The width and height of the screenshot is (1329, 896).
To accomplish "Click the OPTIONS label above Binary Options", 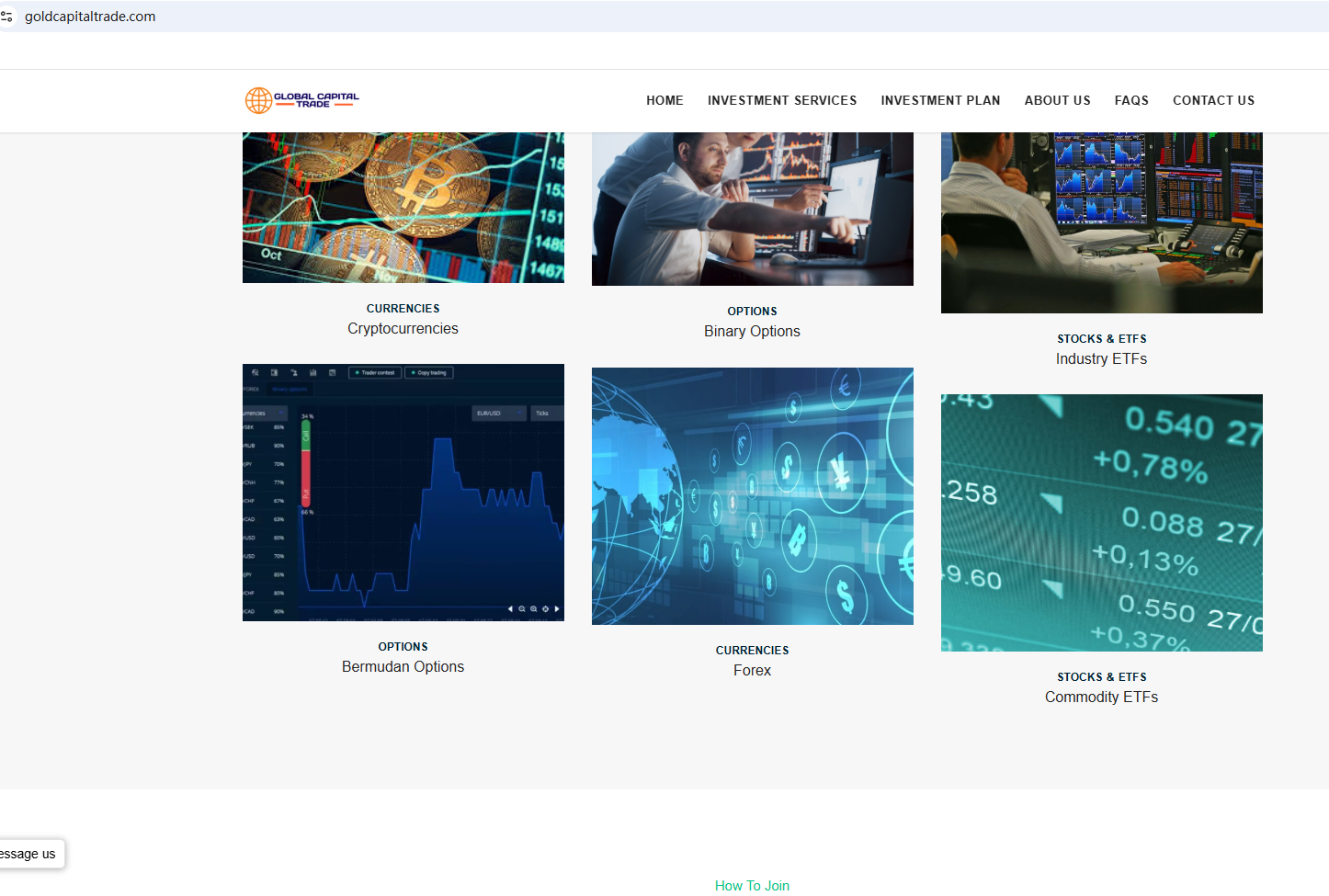I will [752, 312].
